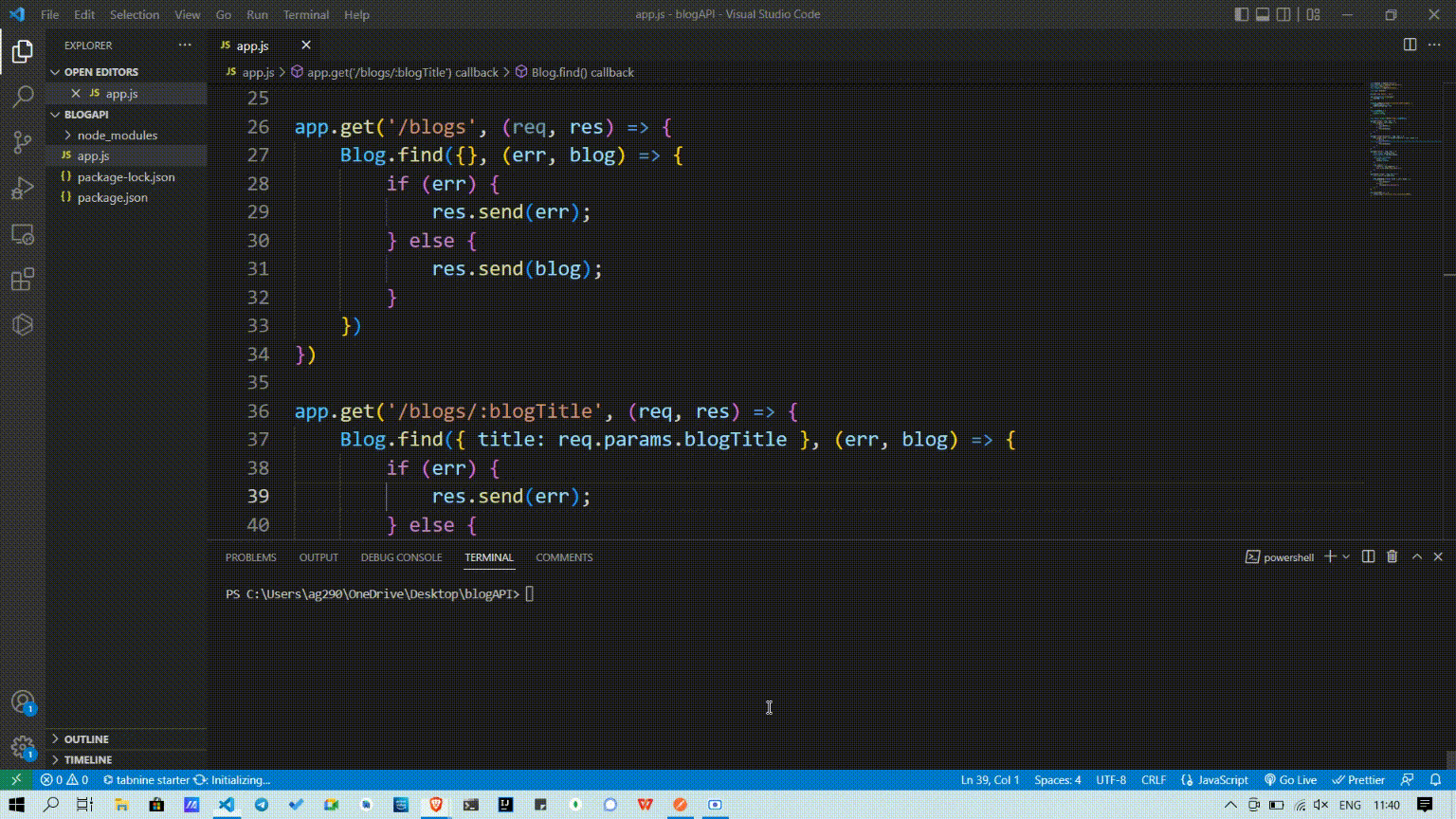Open the Search view in activity bar
1456x819 pixels.
(23, 97)
